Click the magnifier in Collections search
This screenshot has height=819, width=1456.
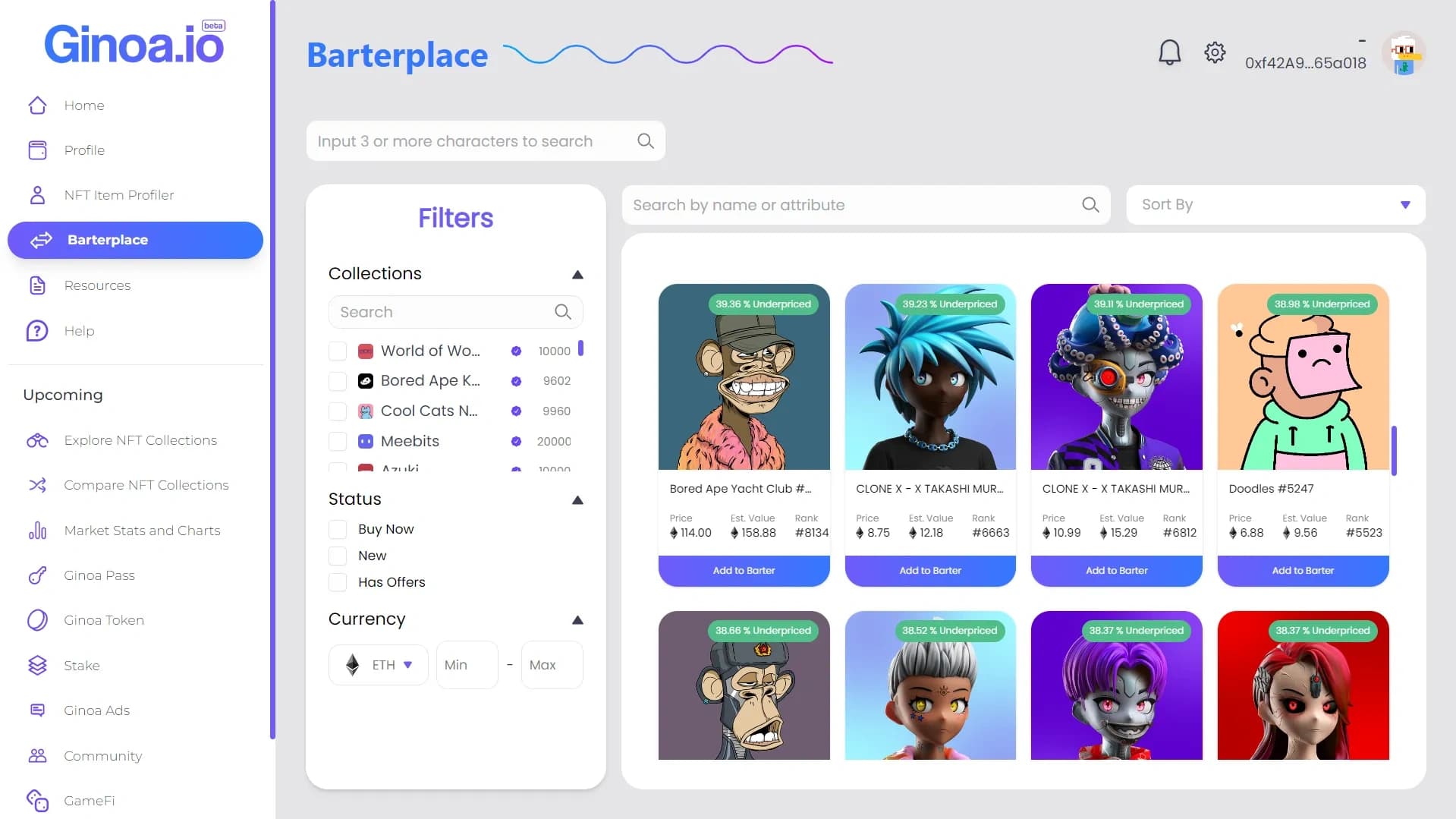563,312
